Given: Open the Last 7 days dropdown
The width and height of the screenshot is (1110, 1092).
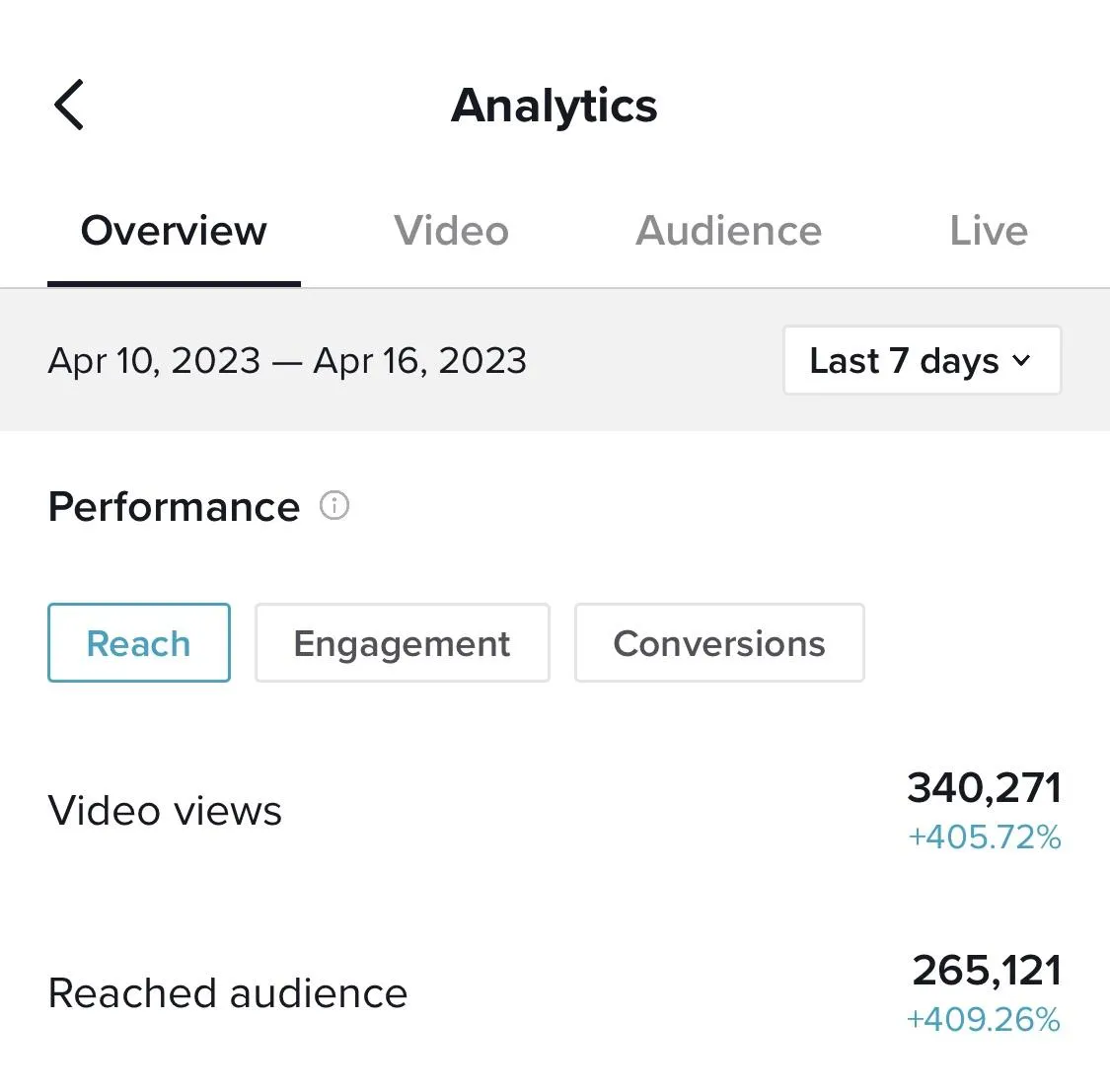Looking at the screenshot, I should click(x=921, y=361).
